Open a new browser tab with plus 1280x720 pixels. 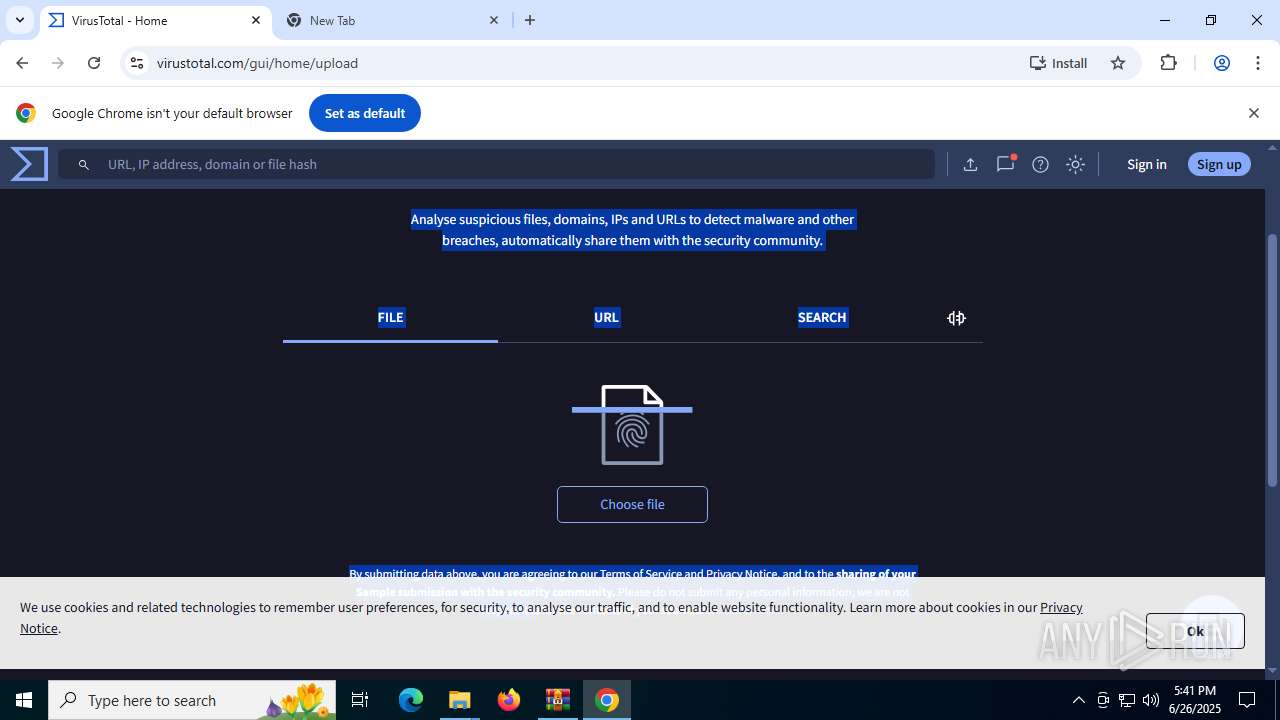point(530,20)
